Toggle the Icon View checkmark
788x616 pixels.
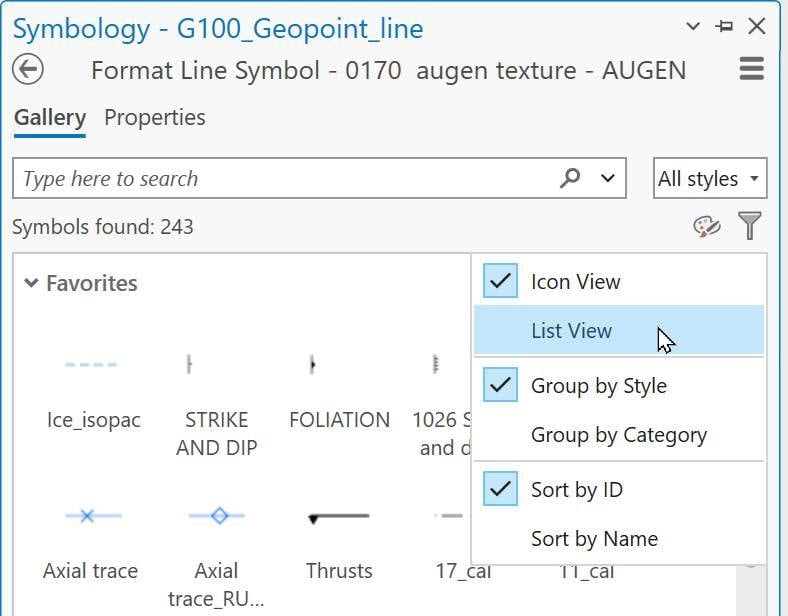click(500, 281)
